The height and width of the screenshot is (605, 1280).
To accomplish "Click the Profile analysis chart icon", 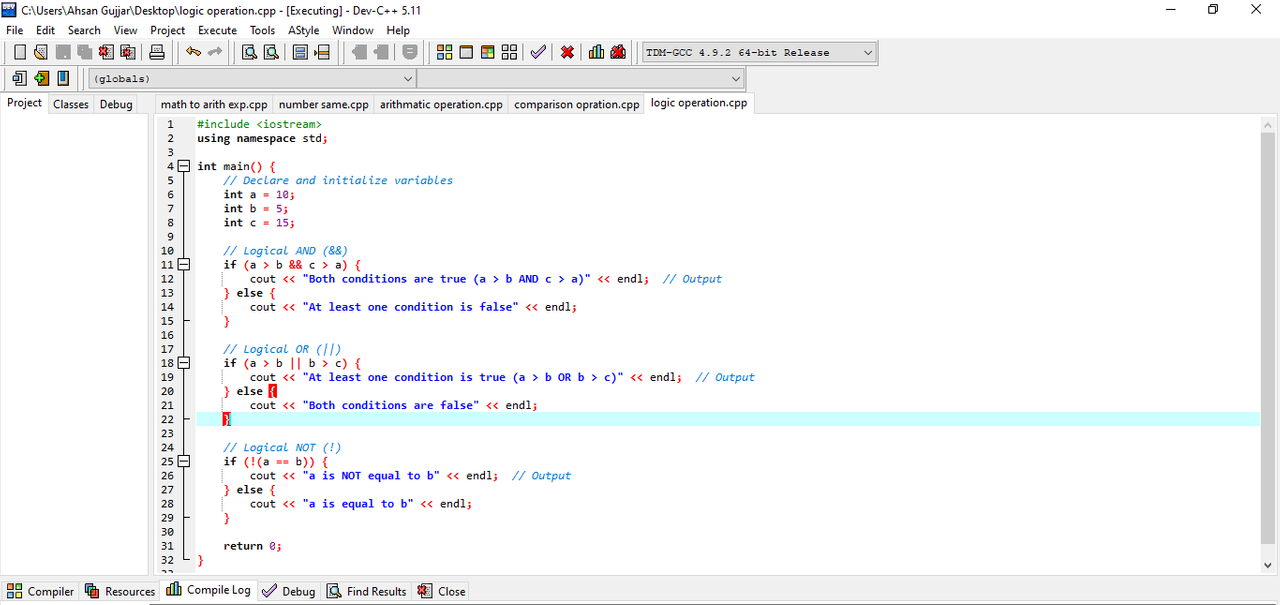I will click(596, 52).
